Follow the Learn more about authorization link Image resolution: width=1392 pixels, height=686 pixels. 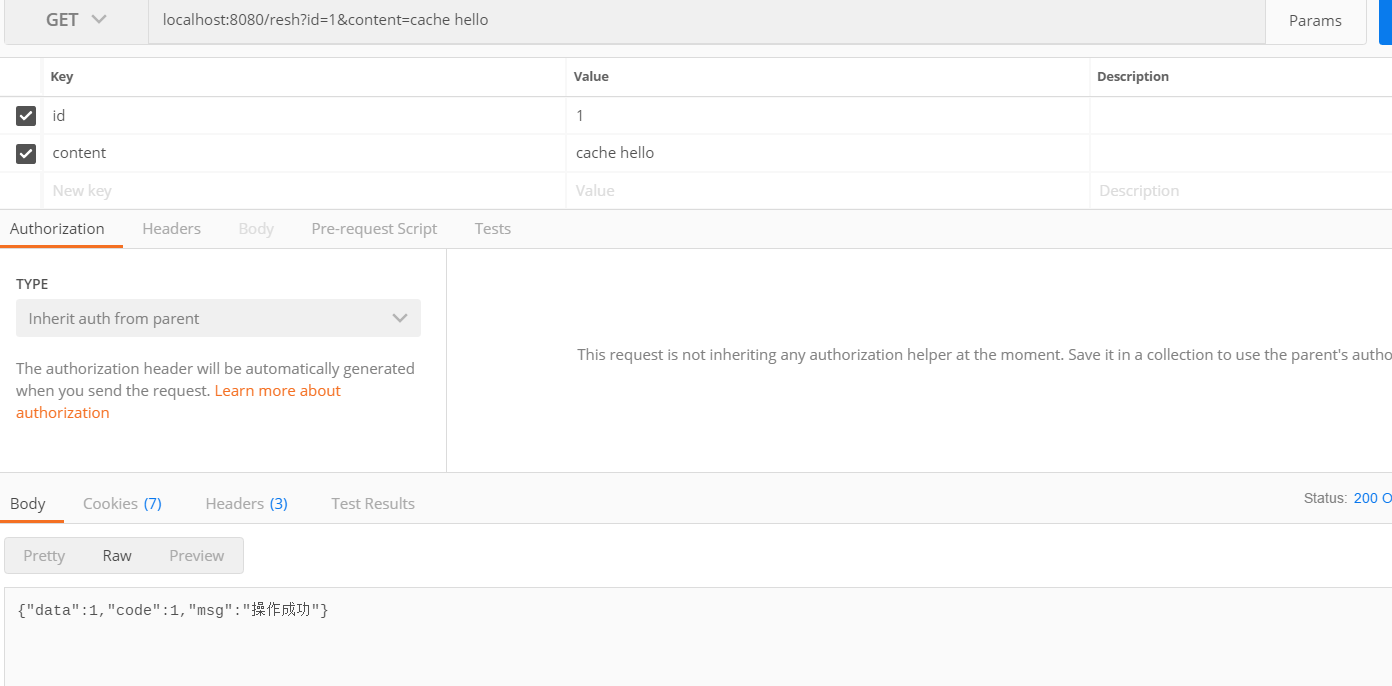[277, 390]
